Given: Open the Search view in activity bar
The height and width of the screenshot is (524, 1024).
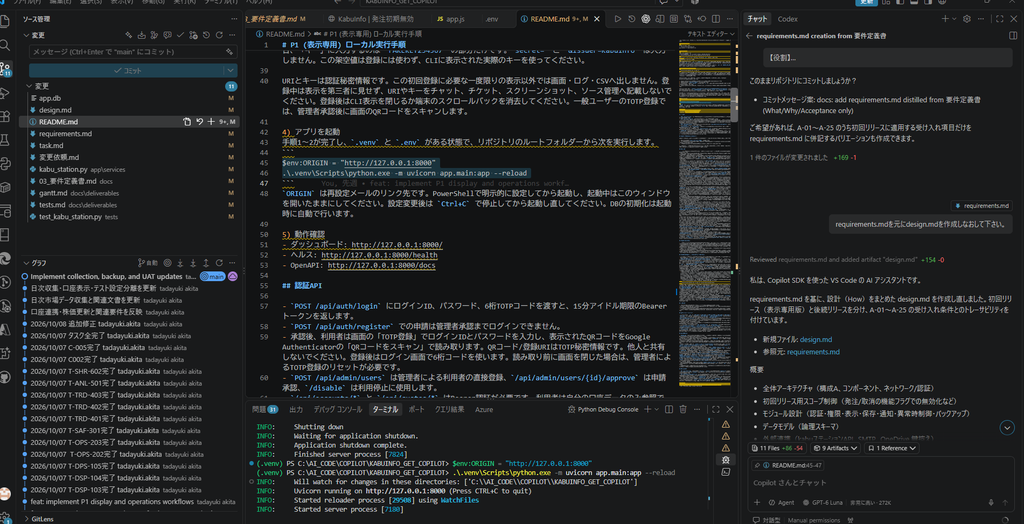Looking at the screenshot, I should tap(5, 45).
